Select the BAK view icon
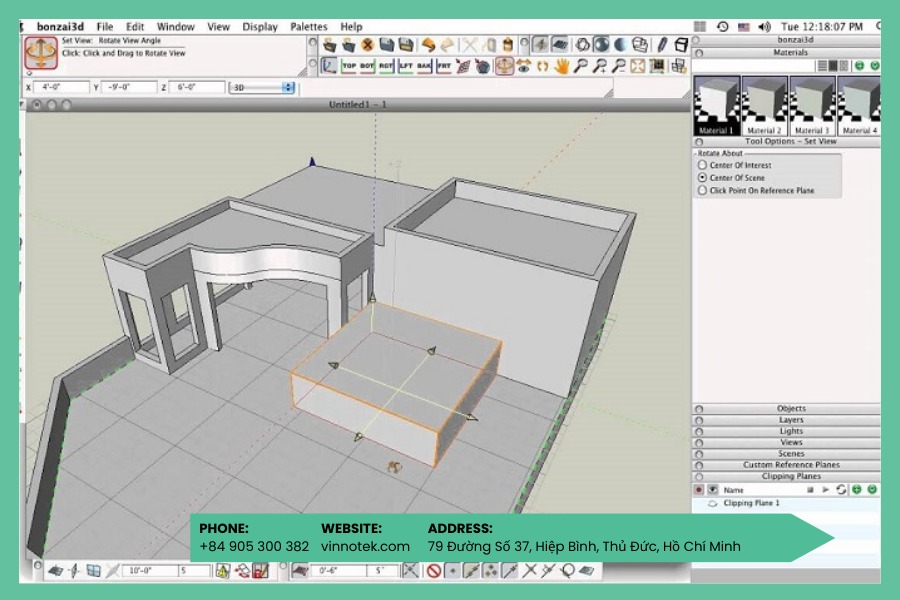This screenshot has width=900, height=600. pyautogui.click(x=424, y=66)
